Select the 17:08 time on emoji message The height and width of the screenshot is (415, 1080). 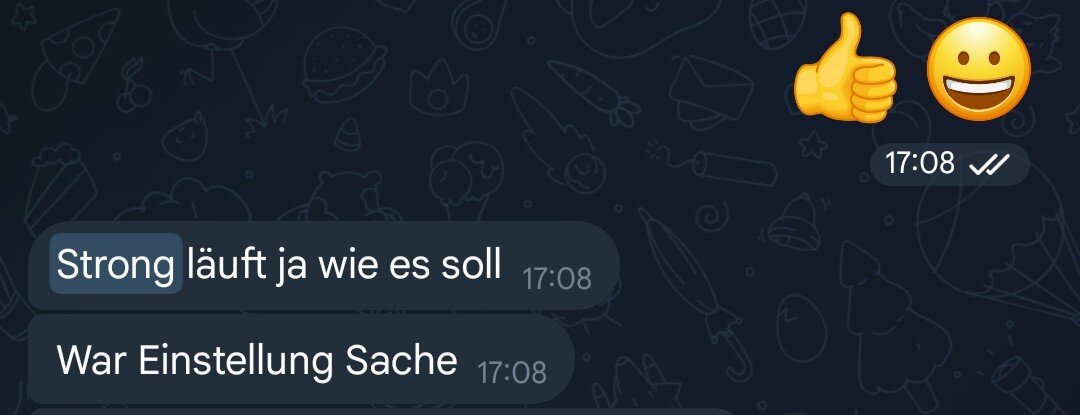[920, 164]
